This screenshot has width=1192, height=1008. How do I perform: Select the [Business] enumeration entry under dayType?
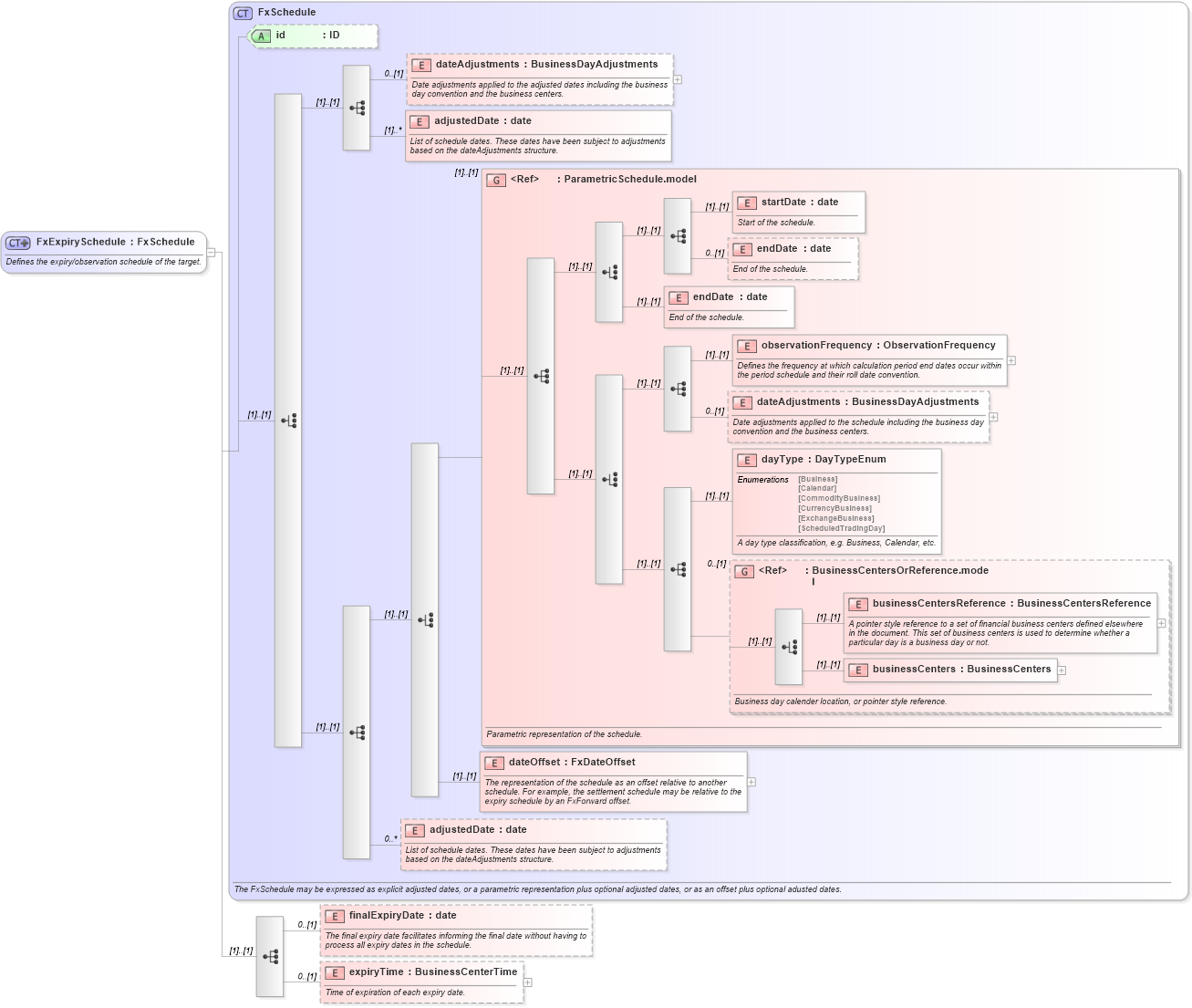[x=818, y=477]
